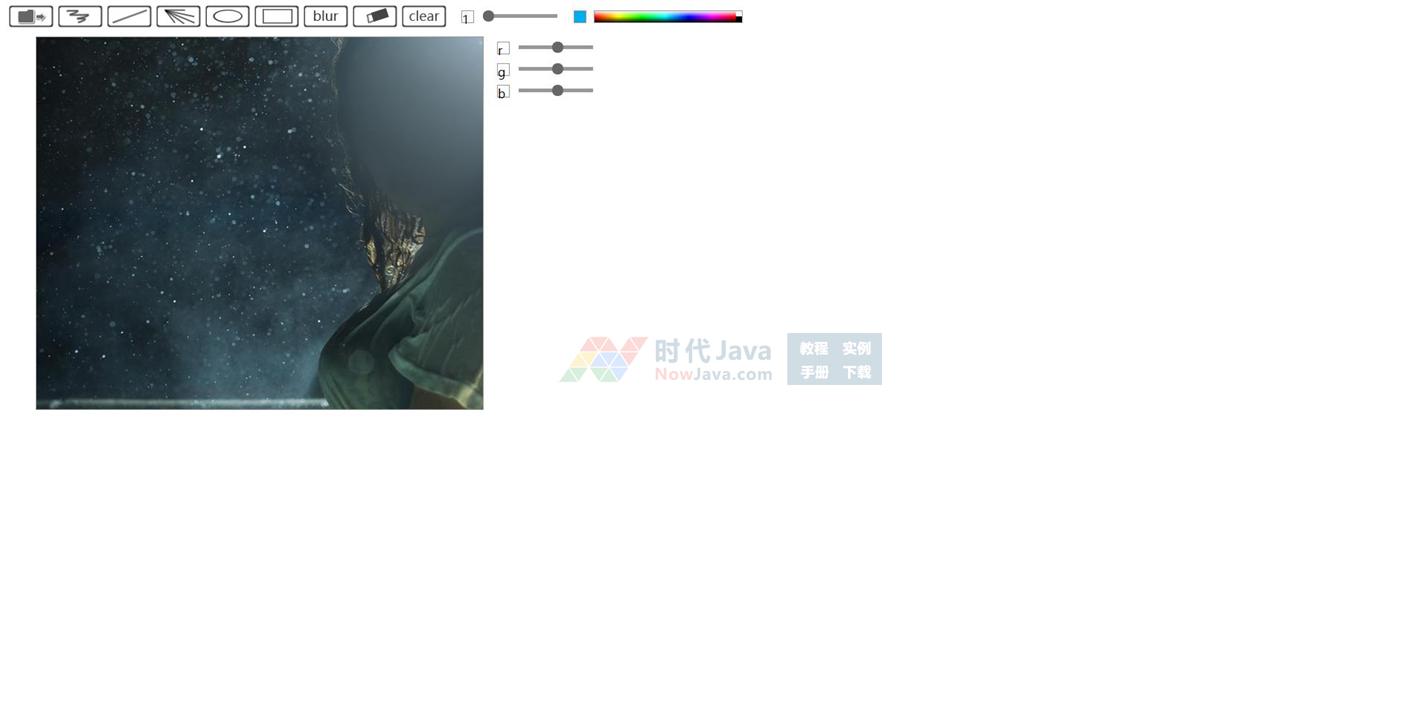
Task: Select the ellipse shape tool
Action: (x=227, y=16)
